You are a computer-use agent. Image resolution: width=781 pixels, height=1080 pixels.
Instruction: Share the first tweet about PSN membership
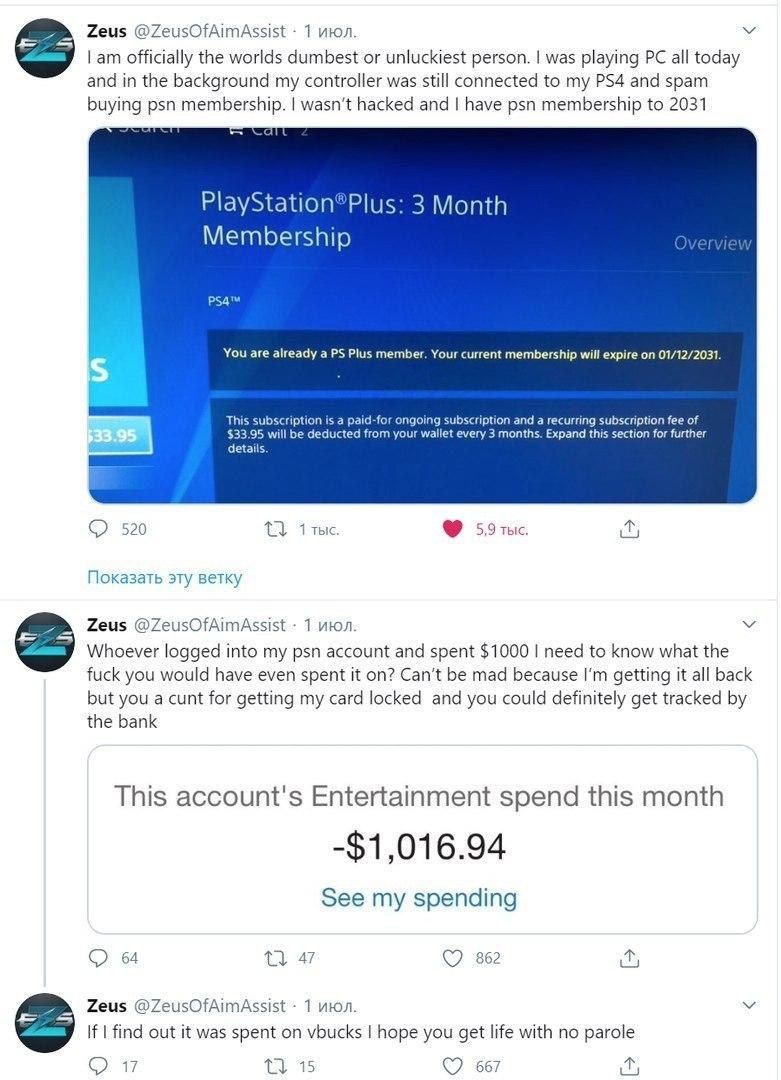[x=629, y=529]
